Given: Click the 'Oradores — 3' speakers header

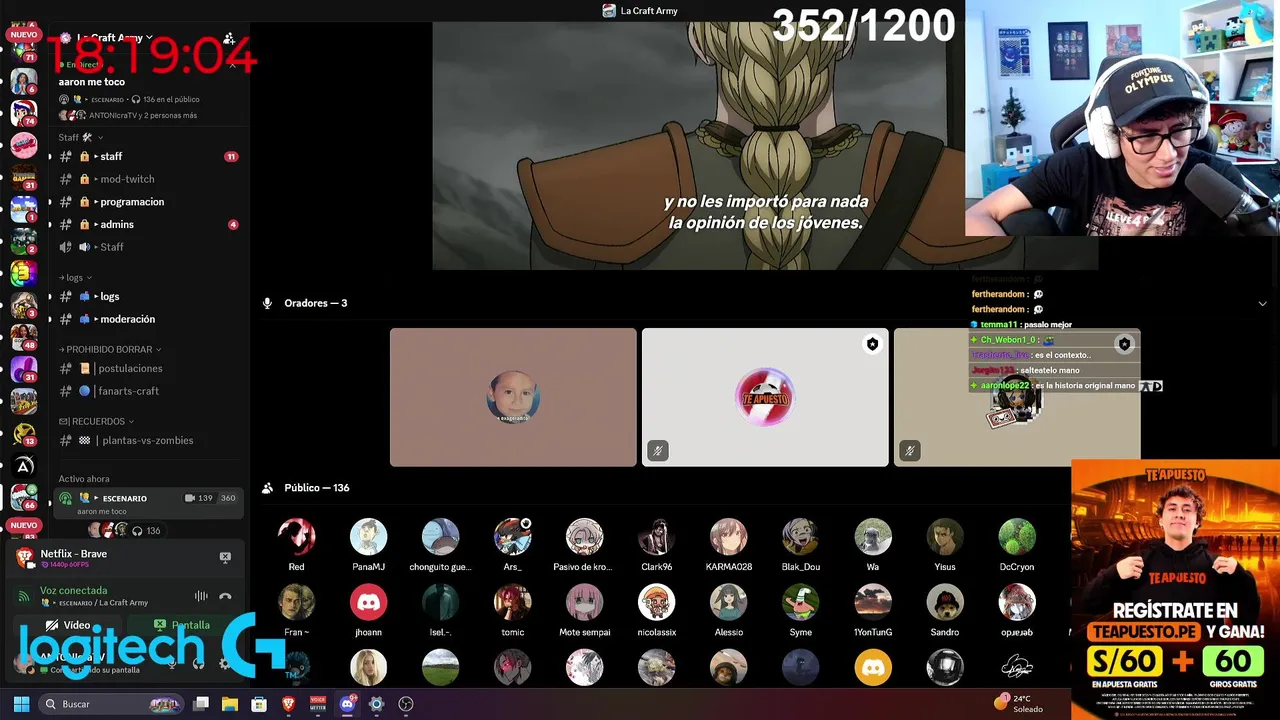Looking at the screenshot, I should (315, 303).
